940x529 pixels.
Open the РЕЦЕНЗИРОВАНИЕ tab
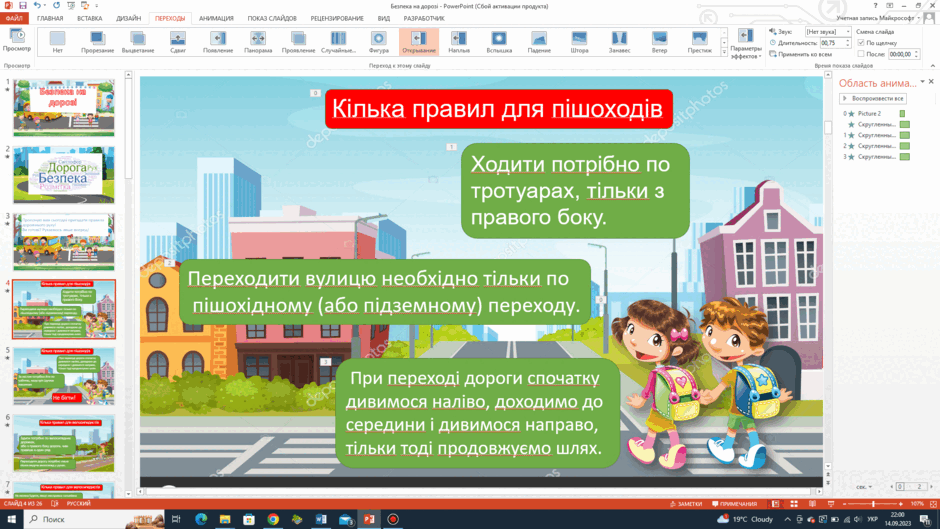click(337, 19)
